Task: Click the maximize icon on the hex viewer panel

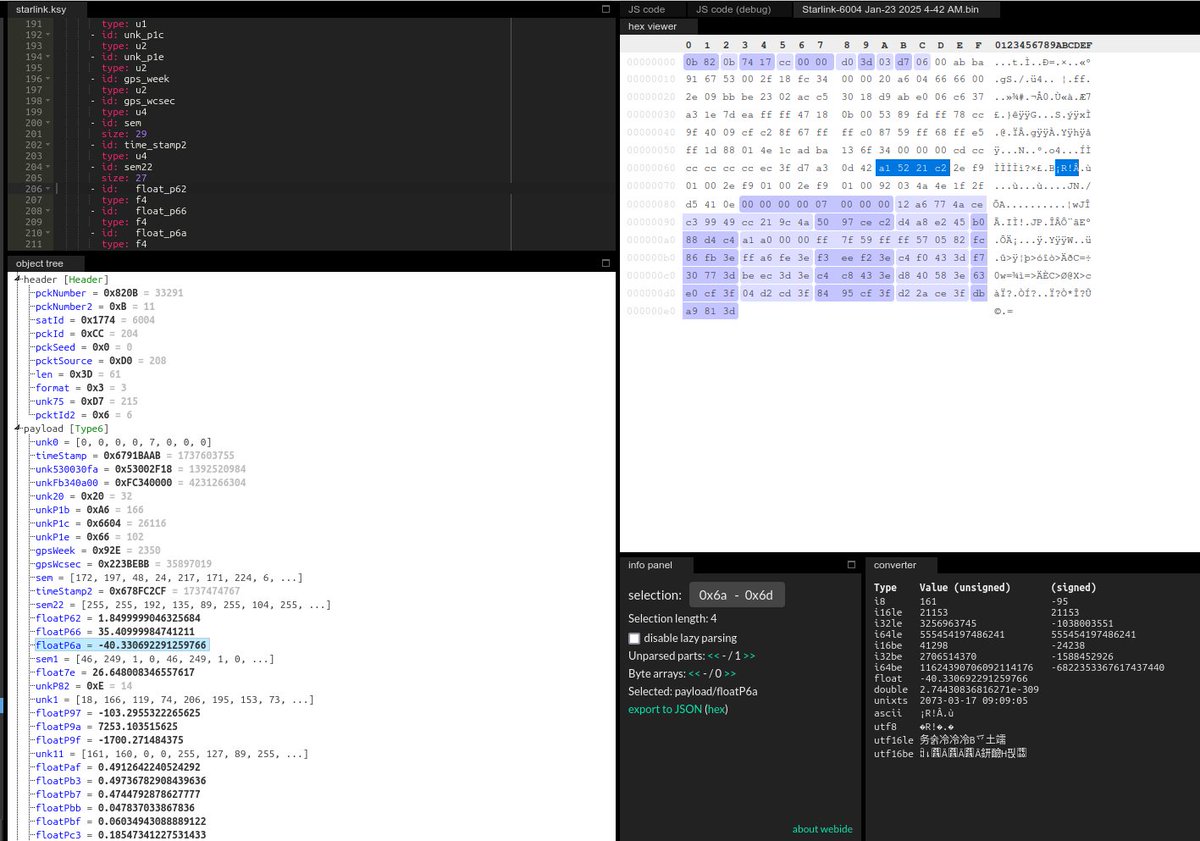Action: coord(1190,27)
